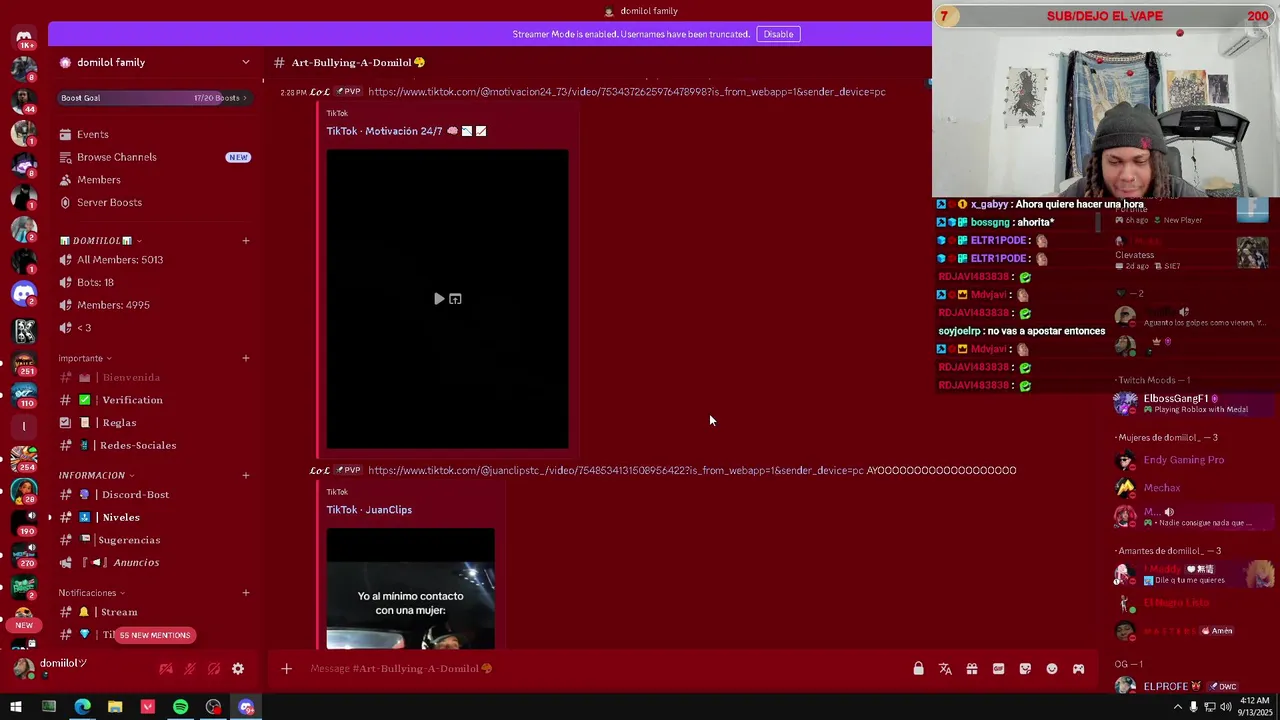
Task: Collapse the DOMIILOL category
Action: [100, 241]
